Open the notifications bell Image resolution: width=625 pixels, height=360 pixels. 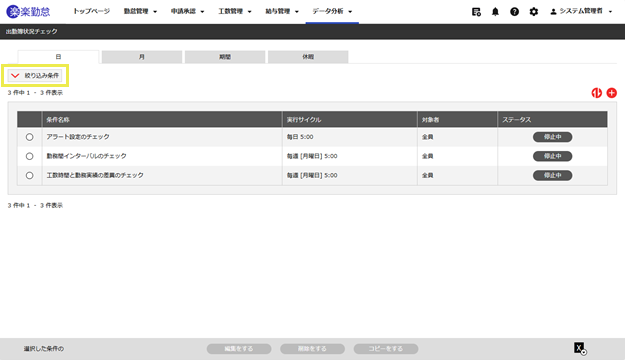[495, 12]
